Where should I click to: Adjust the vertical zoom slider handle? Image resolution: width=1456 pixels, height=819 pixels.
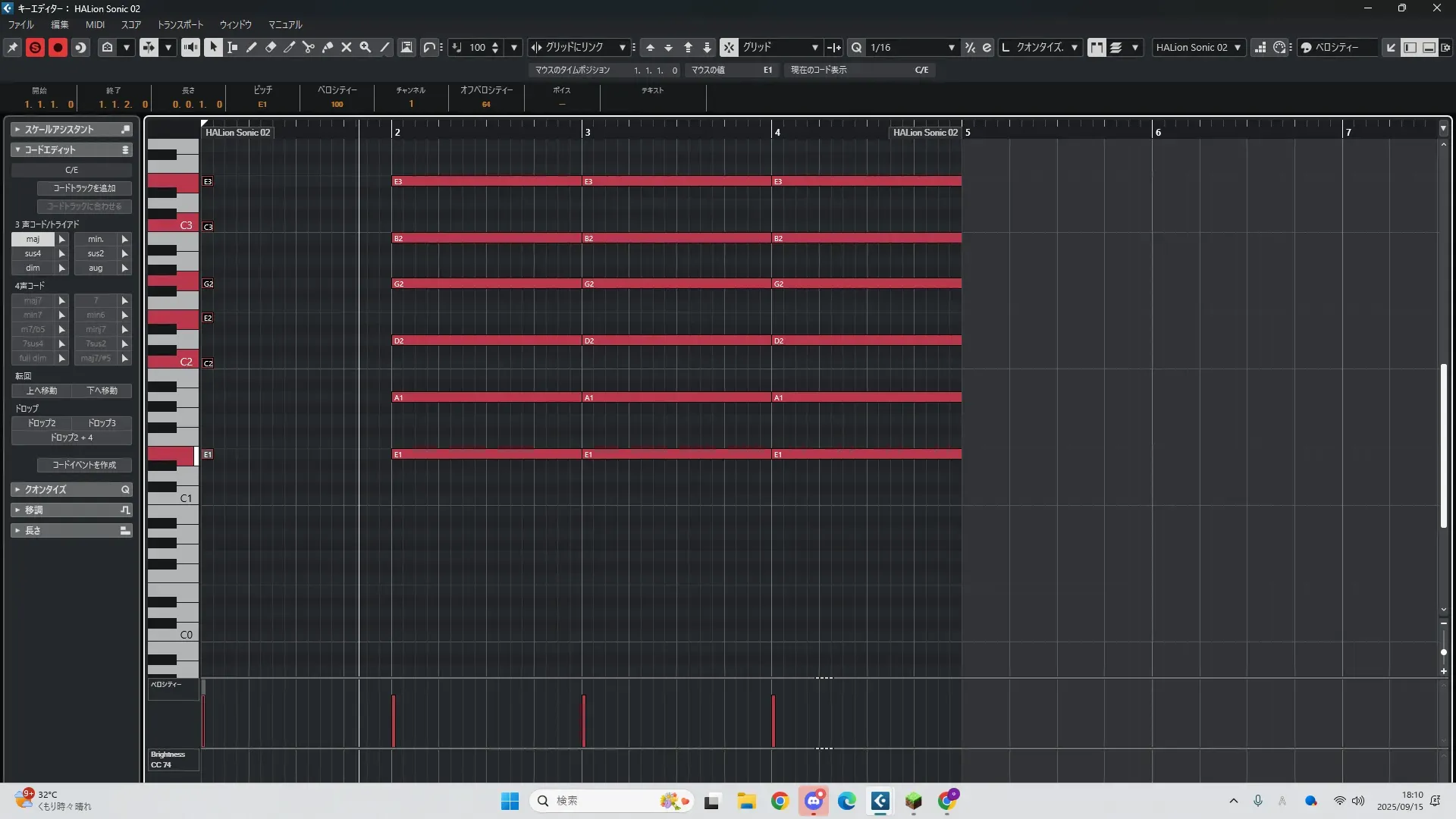1443,652
